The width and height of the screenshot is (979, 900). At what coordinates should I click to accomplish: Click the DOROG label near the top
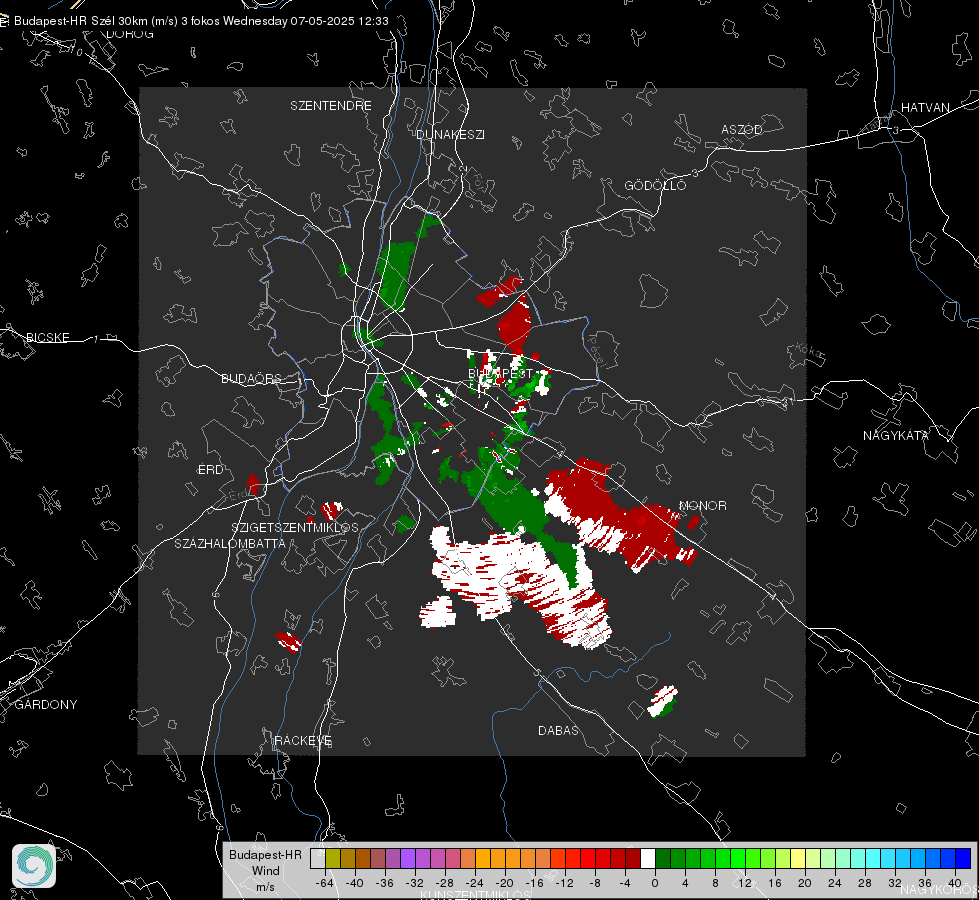point(129,34)
